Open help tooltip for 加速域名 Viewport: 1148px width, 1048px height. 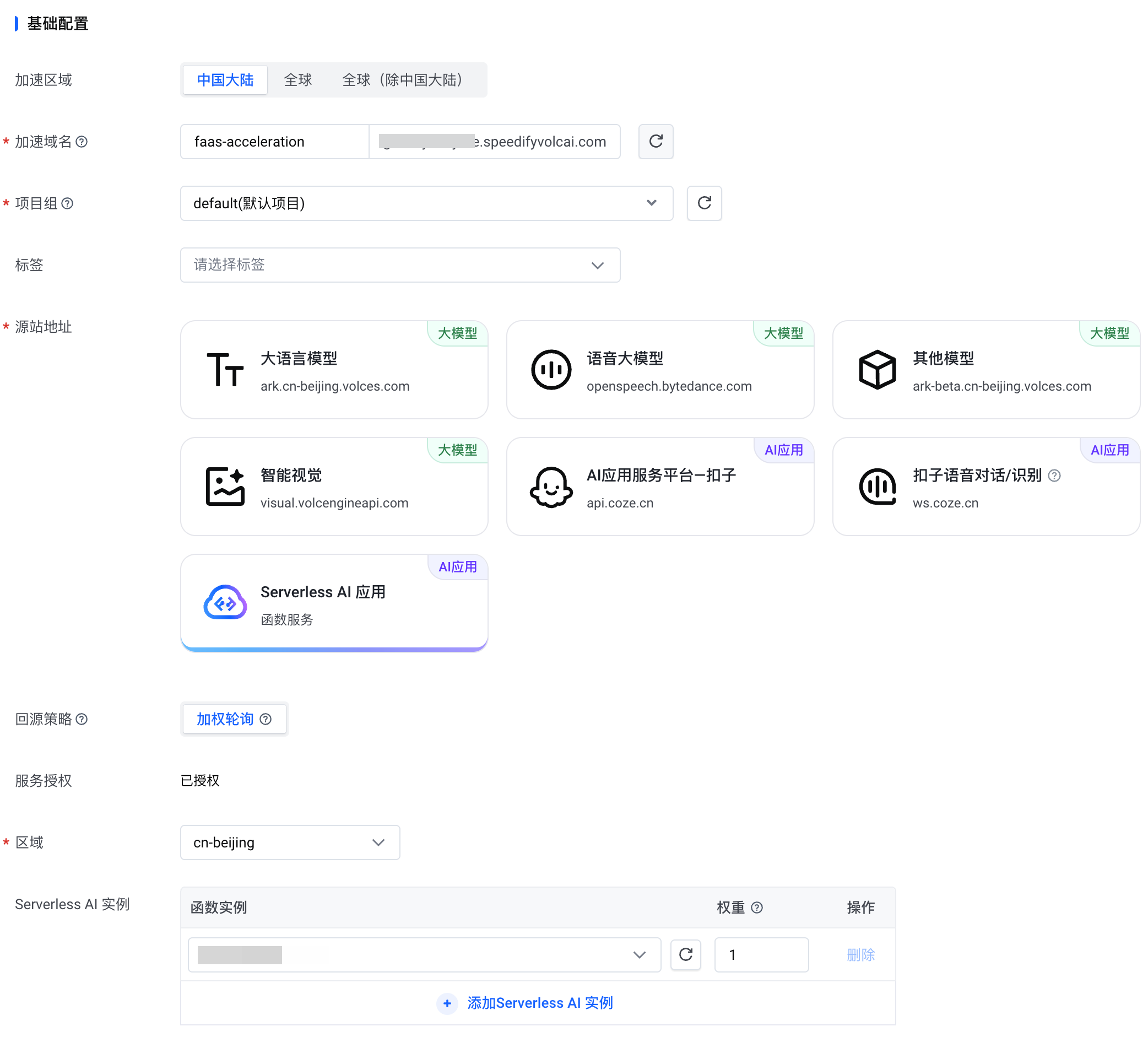[x=82, y=142]
